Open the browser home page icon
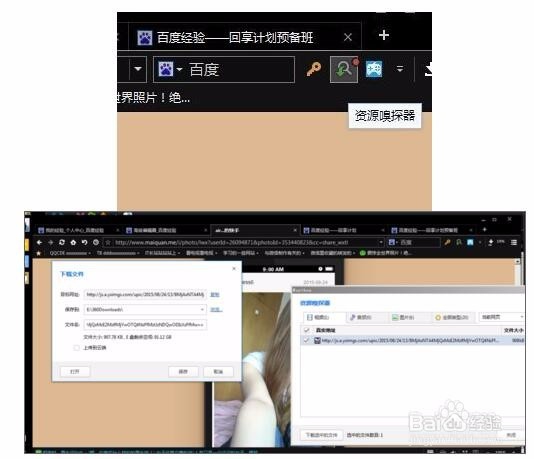The image size is (534, 459). click(73, 242)
